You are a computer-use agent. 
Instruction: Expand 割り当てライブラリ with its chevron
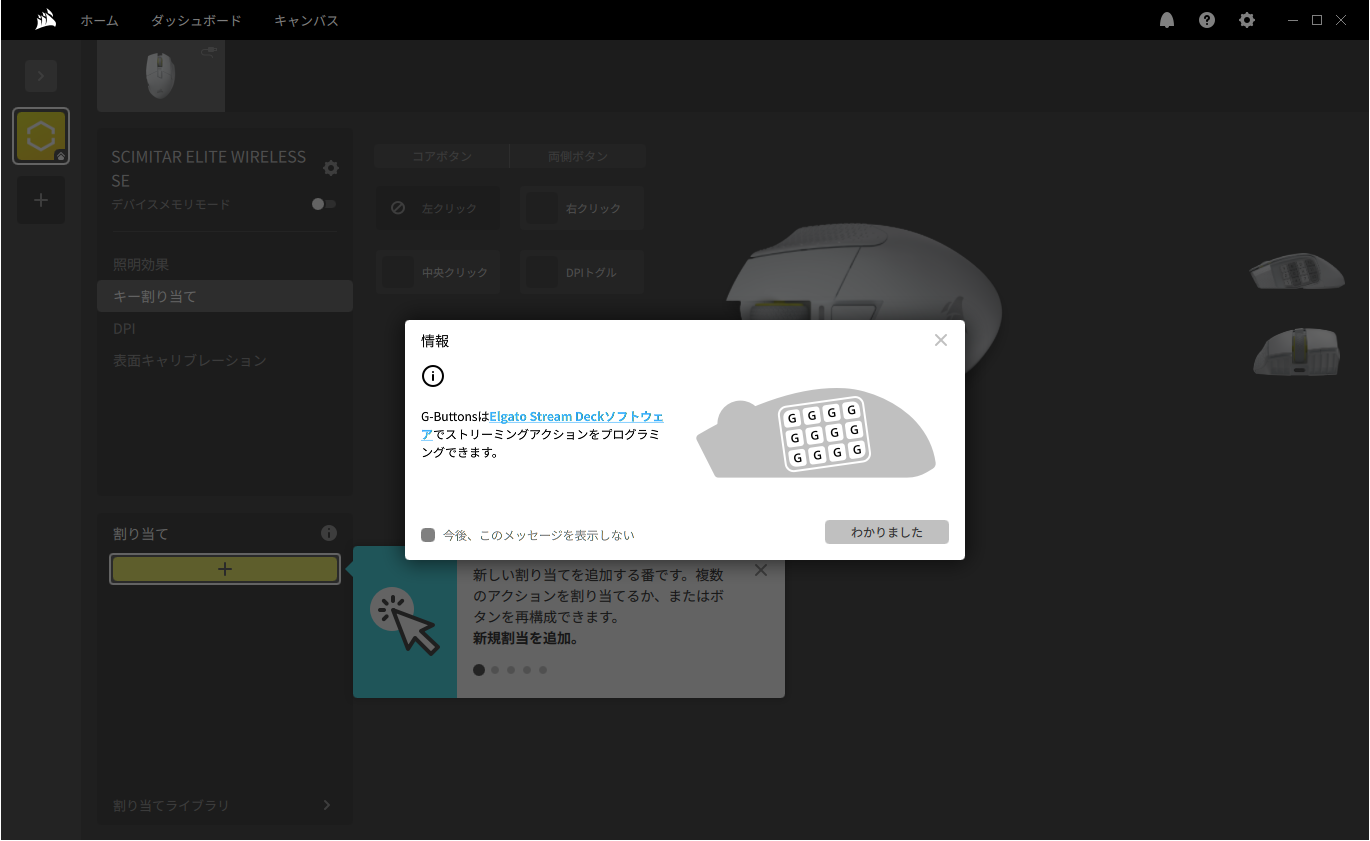click(x=326, y=805)
